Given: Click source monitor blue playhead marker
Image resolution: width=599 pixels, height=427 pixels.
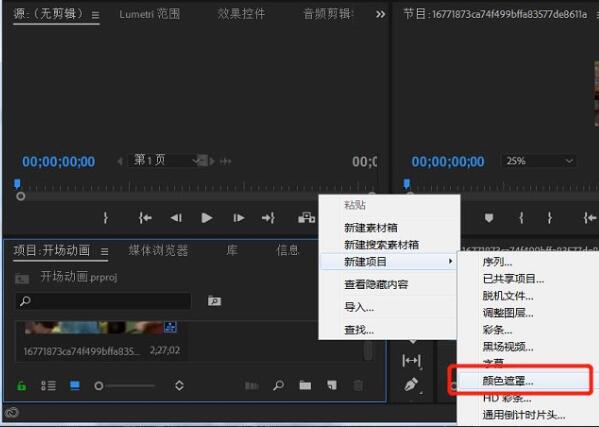Looking at the screenshot, I should (17, 184).
